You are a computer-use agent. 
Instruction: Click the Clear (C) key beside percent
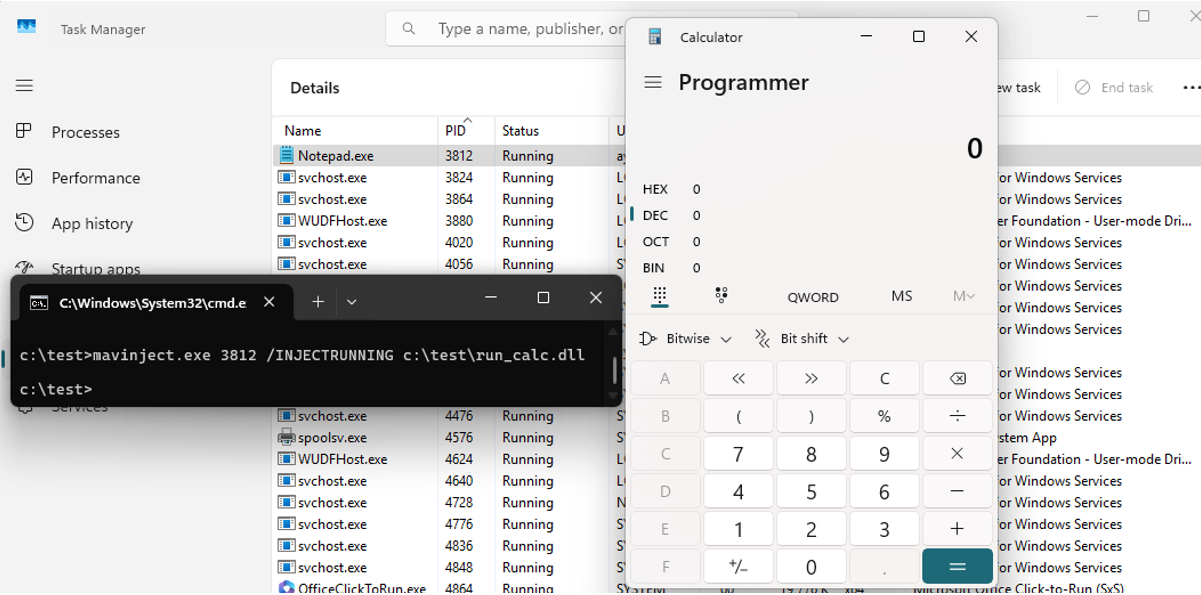point(884,379)
